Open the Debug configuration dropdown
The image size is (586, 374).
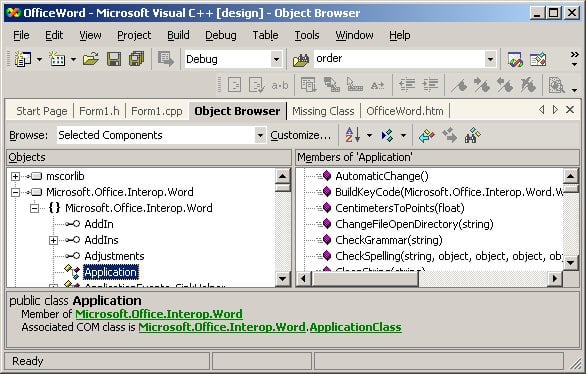[276, 59]
